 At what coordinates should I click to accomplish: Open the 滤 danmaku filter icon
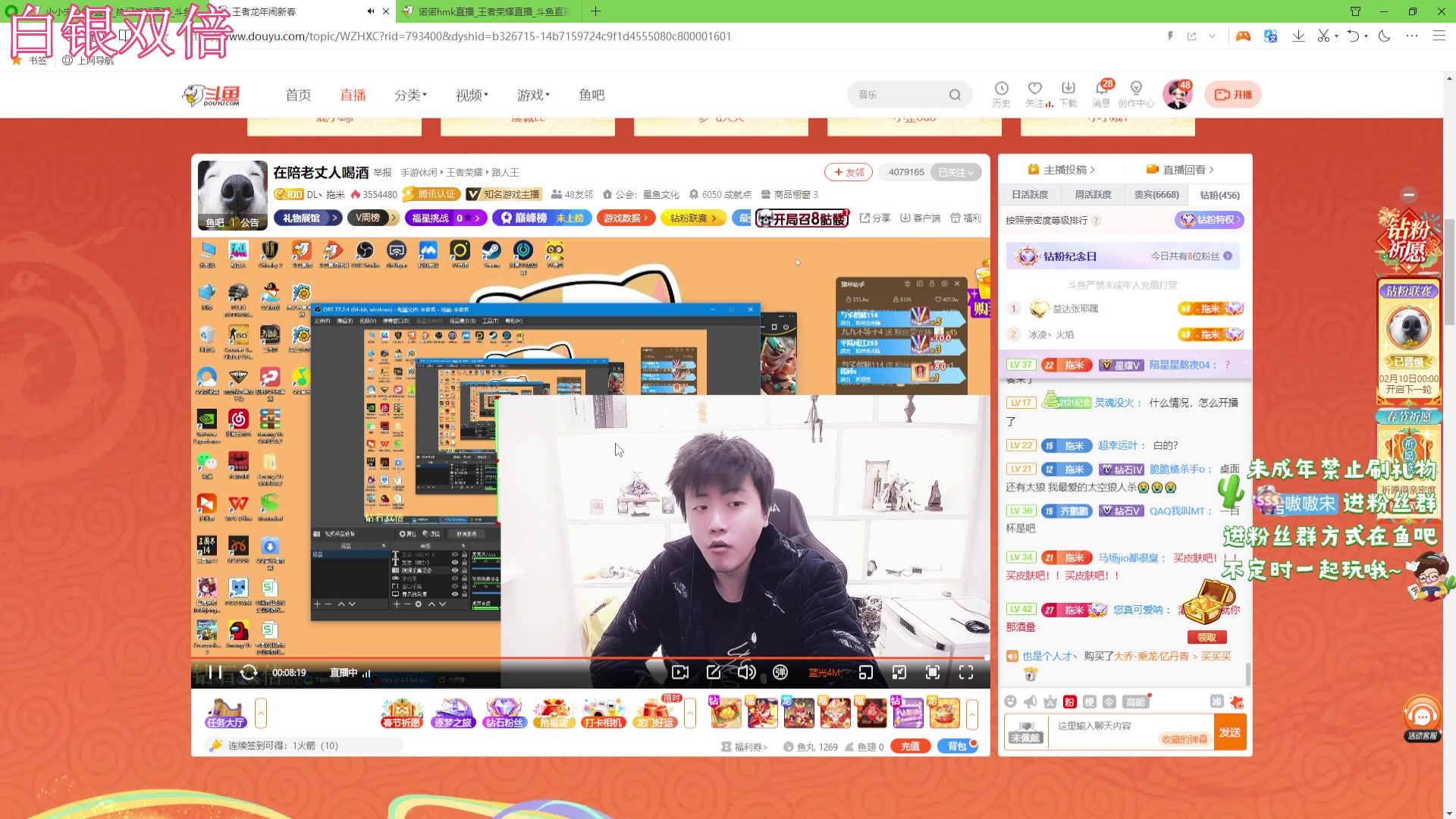coord(1217,701)
